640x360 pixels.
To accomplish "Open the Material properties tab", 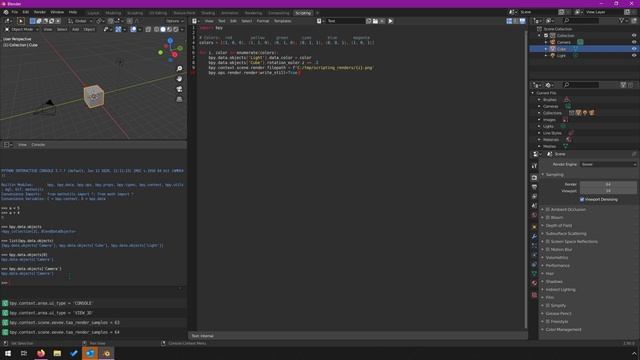I will pos(534,283).
